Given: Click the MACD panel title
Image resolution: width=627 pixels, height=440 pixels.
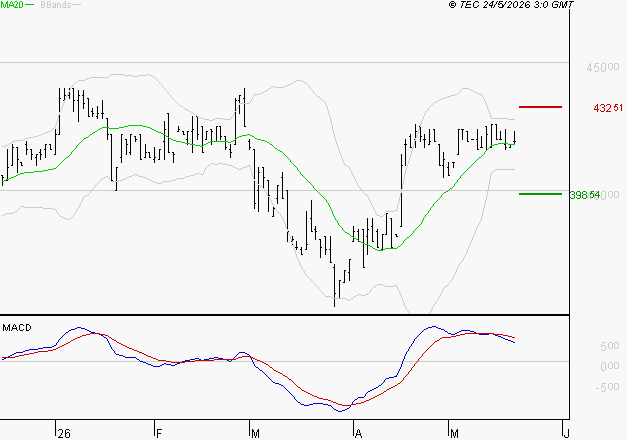Looking at the screenshot, I should pos(17,328).
